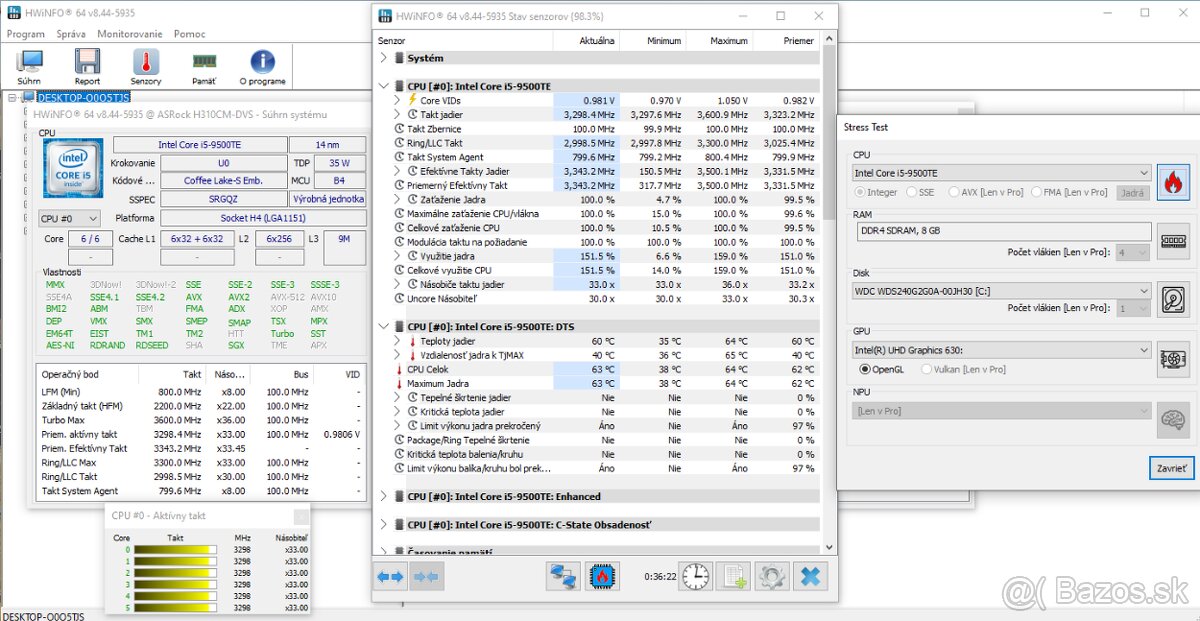
Task: Expand C-State Obsadenosť sensor group
Action: point(383,524)
